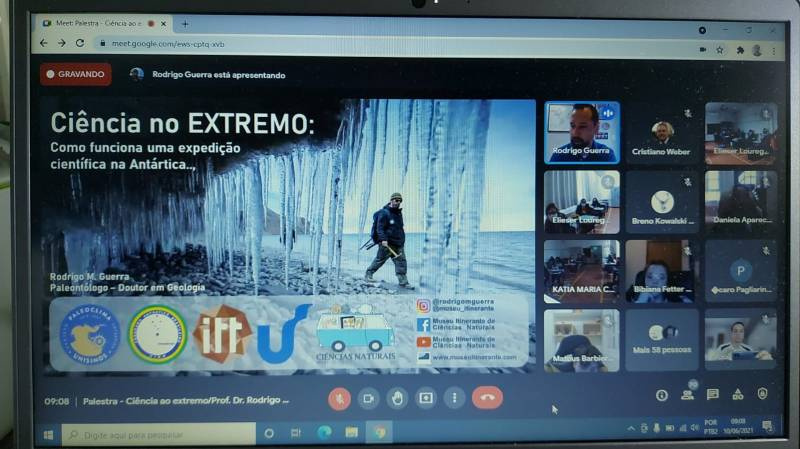The image size is (800, 449).
Task: Bookmark this page with star icon
Action: click(719, 50)
